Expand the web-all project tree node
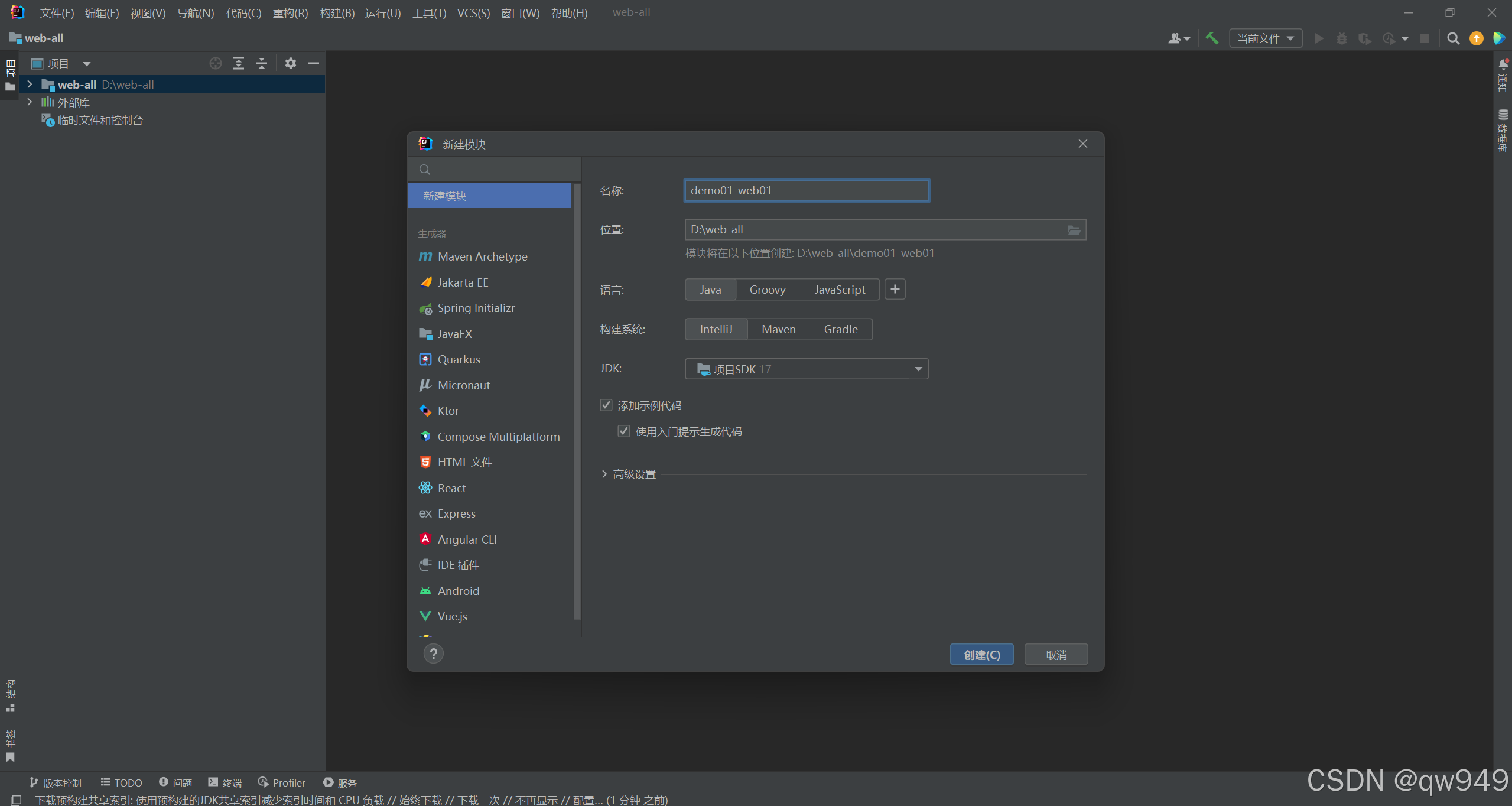 30,84
